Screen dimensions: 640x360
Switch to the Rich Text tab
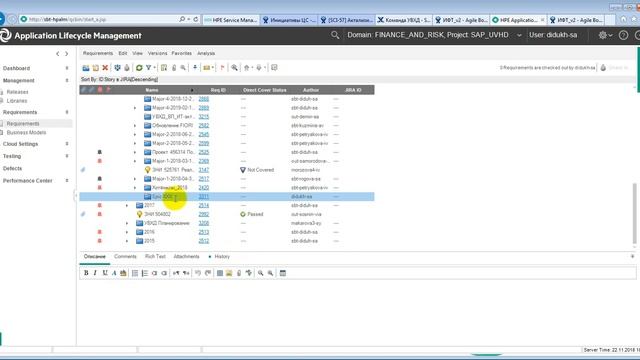click(x=155, y=257)
